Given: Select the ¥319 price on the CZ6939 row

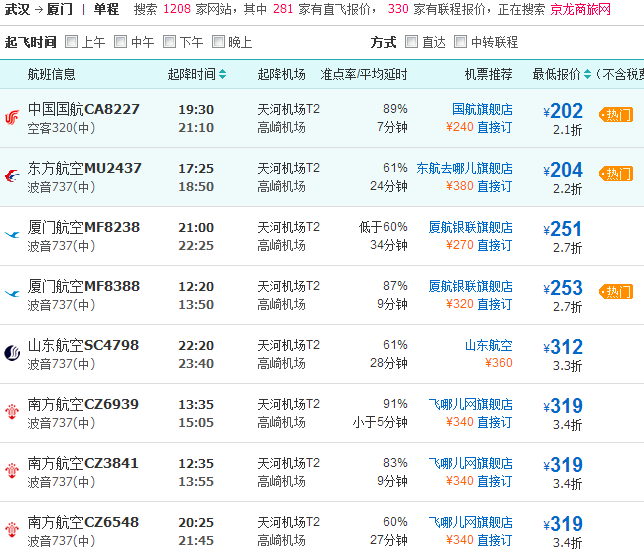Looking at the screenshot, I should point(563,406).
